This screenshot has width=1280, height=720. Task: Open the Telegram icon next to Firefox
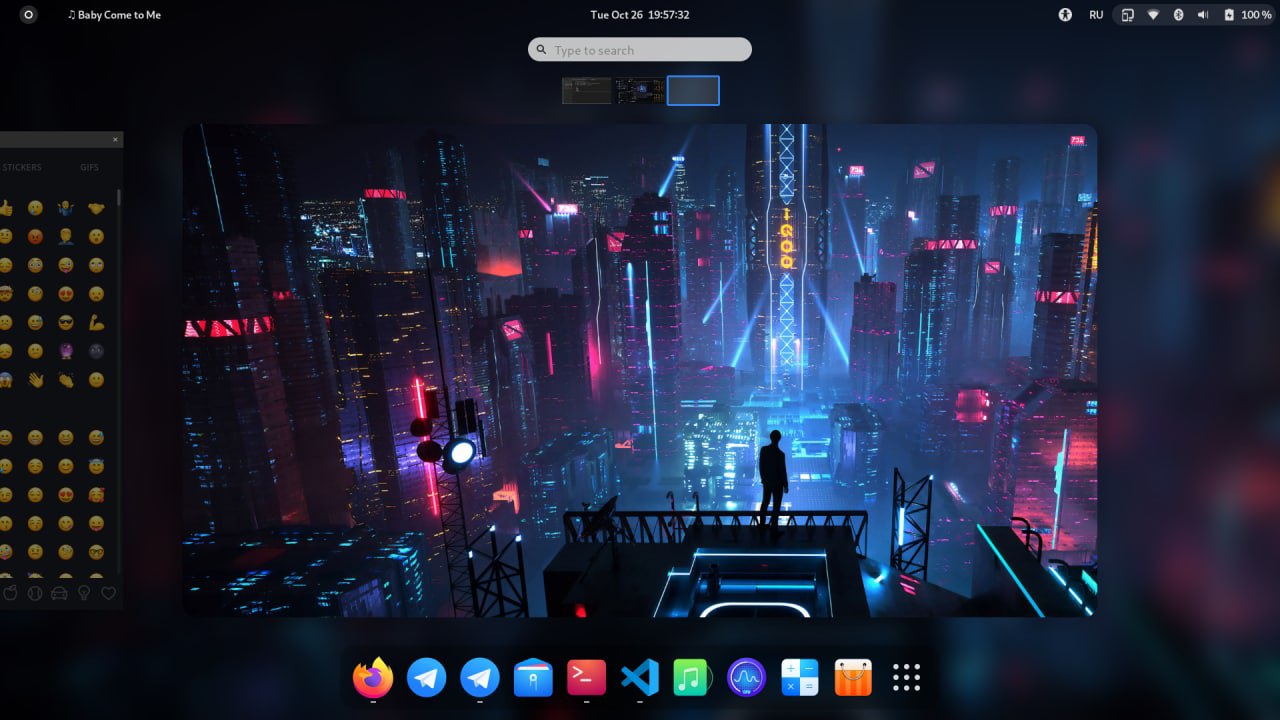coord(427,678)
